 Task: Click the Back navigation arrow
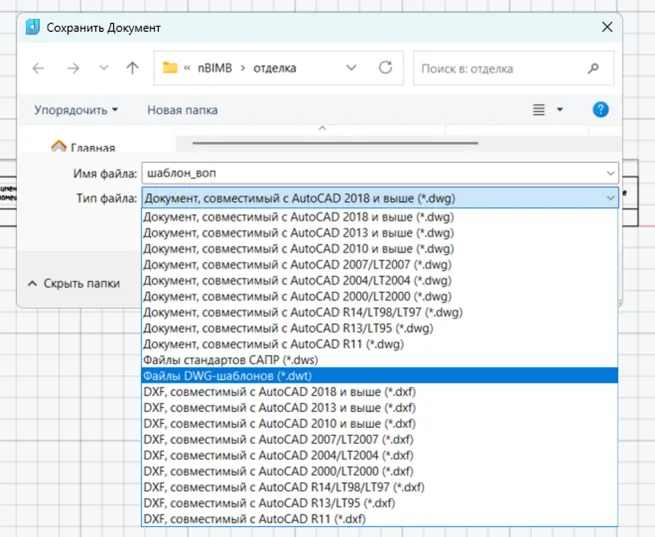(x=39, y=69)
